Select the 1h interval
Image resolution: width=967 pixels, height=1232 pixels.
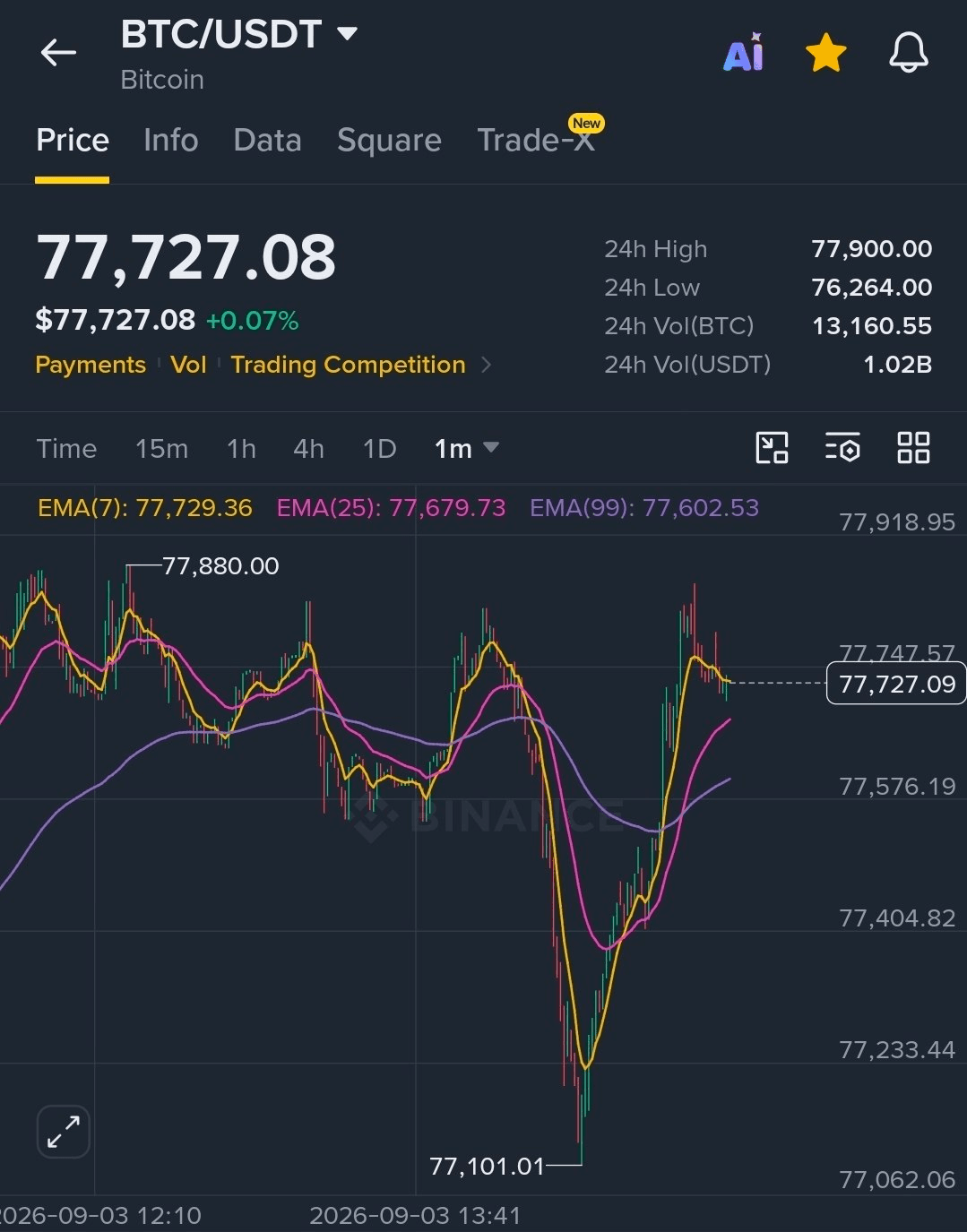click(x=241, y=448)
